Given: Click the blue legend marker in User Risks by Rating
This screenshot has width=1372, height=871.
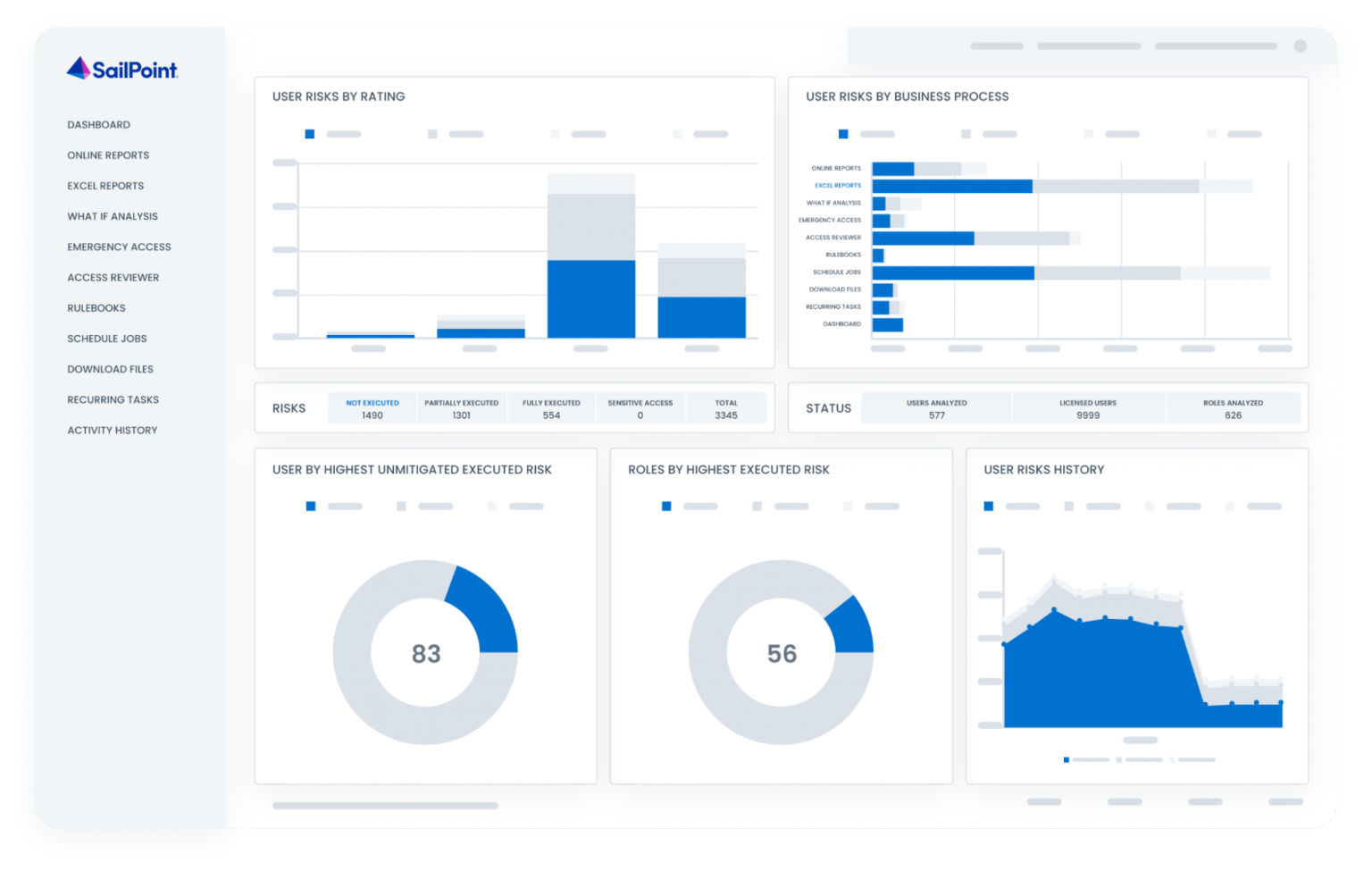Looking at the screenshot, I should pos(310,133).
